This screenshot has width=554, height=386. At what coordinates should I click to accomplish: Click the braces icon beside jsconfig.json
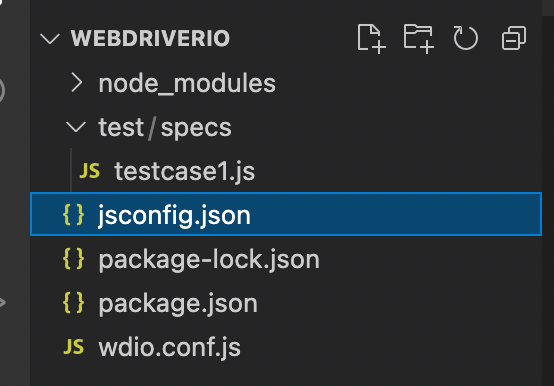73,214
